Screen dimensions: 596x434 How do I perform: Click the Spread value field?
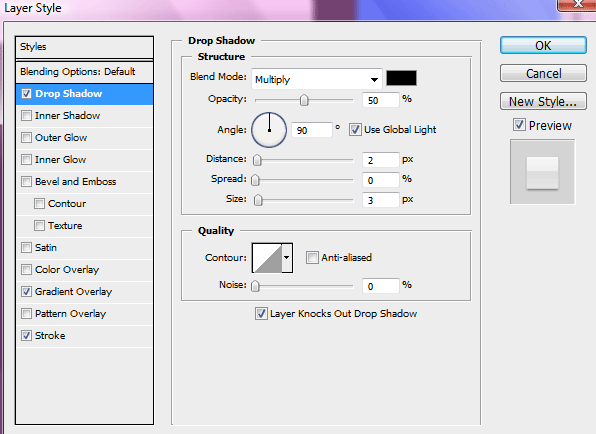[x=380, y=180]
